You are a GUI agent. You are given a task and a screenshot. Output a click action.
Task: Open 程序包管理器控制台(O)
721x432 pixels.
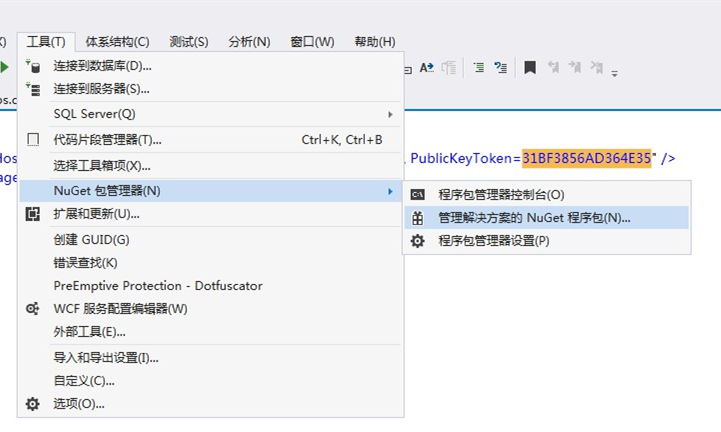547,195
